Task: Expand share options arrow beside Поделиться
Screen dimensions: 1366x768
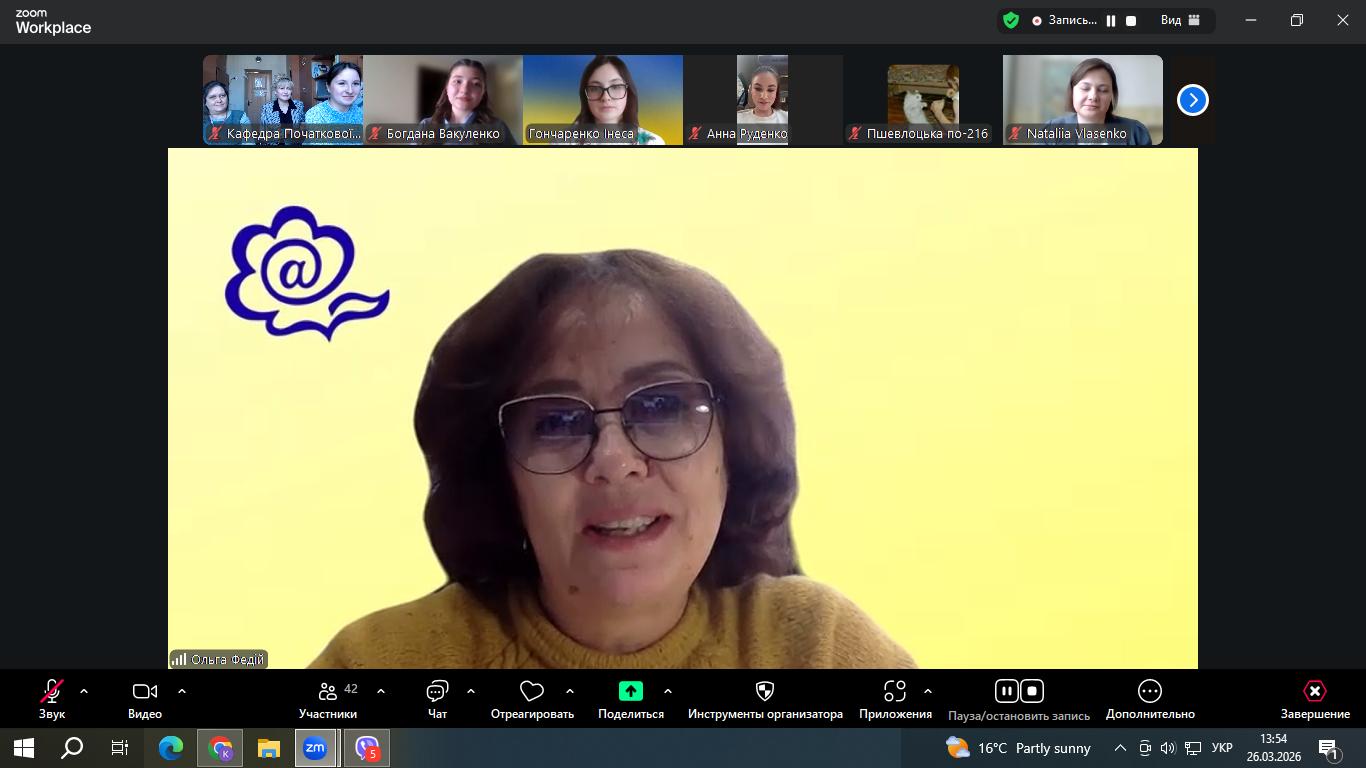Action: tap(668, 691)
